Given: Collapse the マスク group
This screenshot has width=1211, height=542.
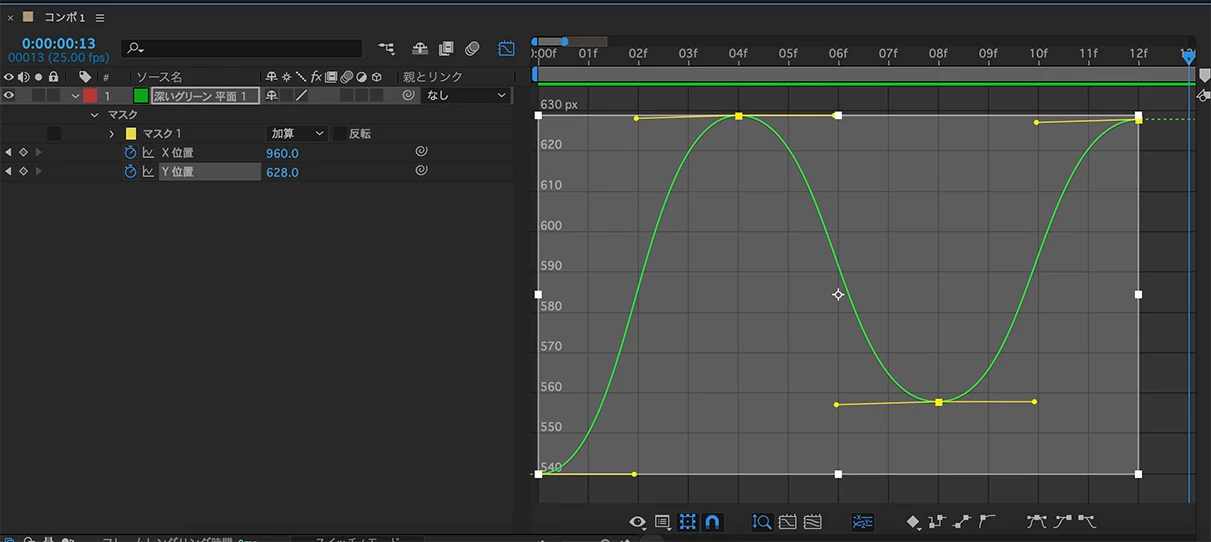Looking at the screenshot, I should tap(95, 115).
